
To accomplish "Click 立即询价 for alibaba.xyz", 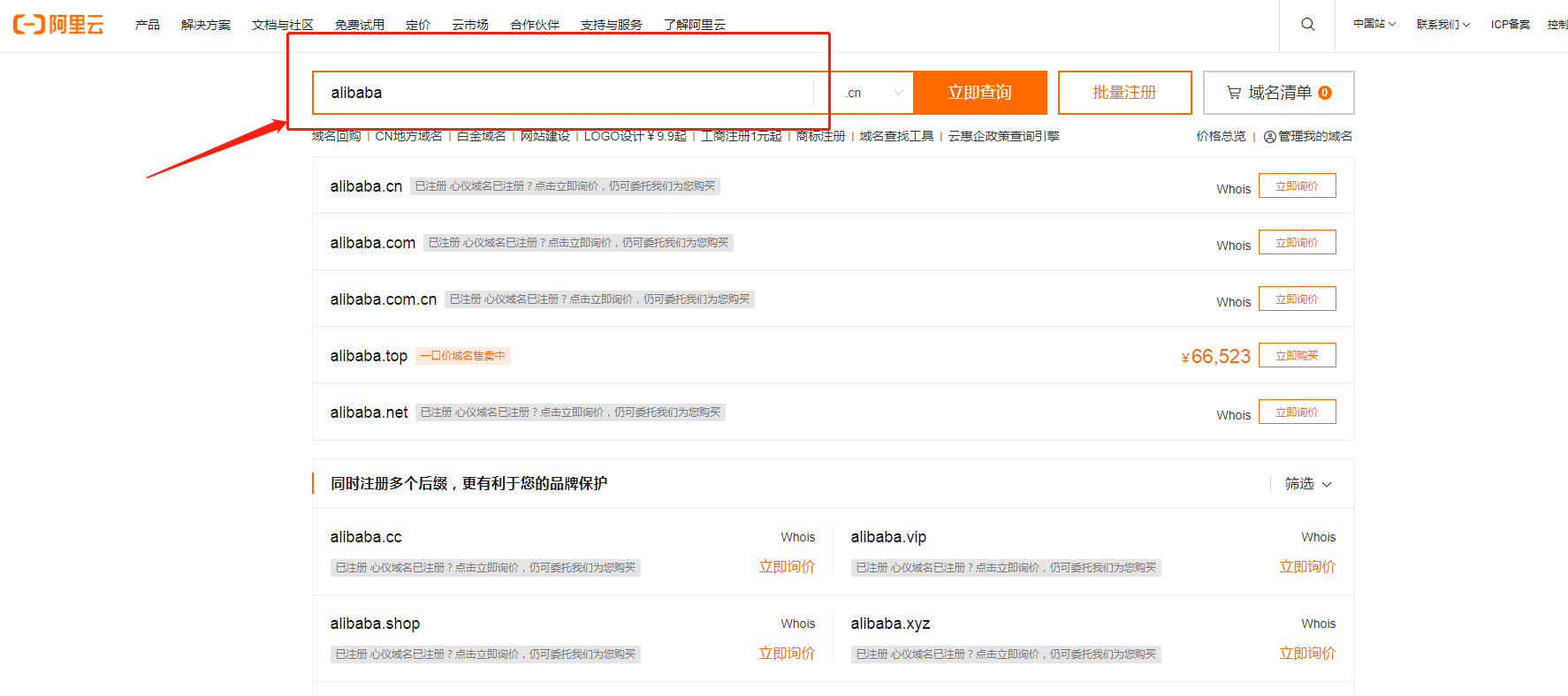I will pyautogui.click(x=1308, y=654).
